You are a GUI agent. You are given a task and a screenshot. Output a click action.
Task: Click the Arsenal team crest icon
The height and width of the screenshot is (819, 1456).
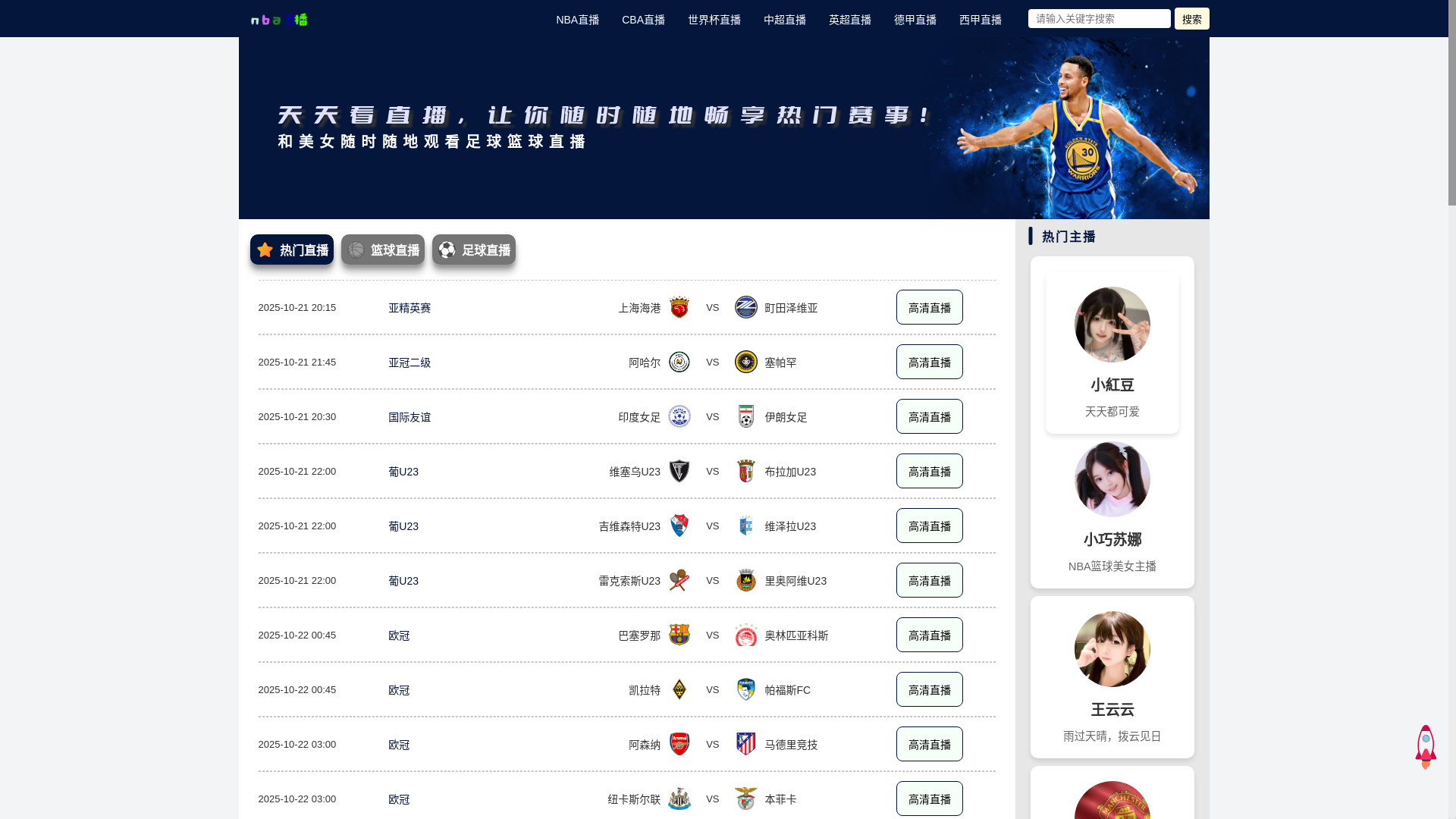(679, 744)
